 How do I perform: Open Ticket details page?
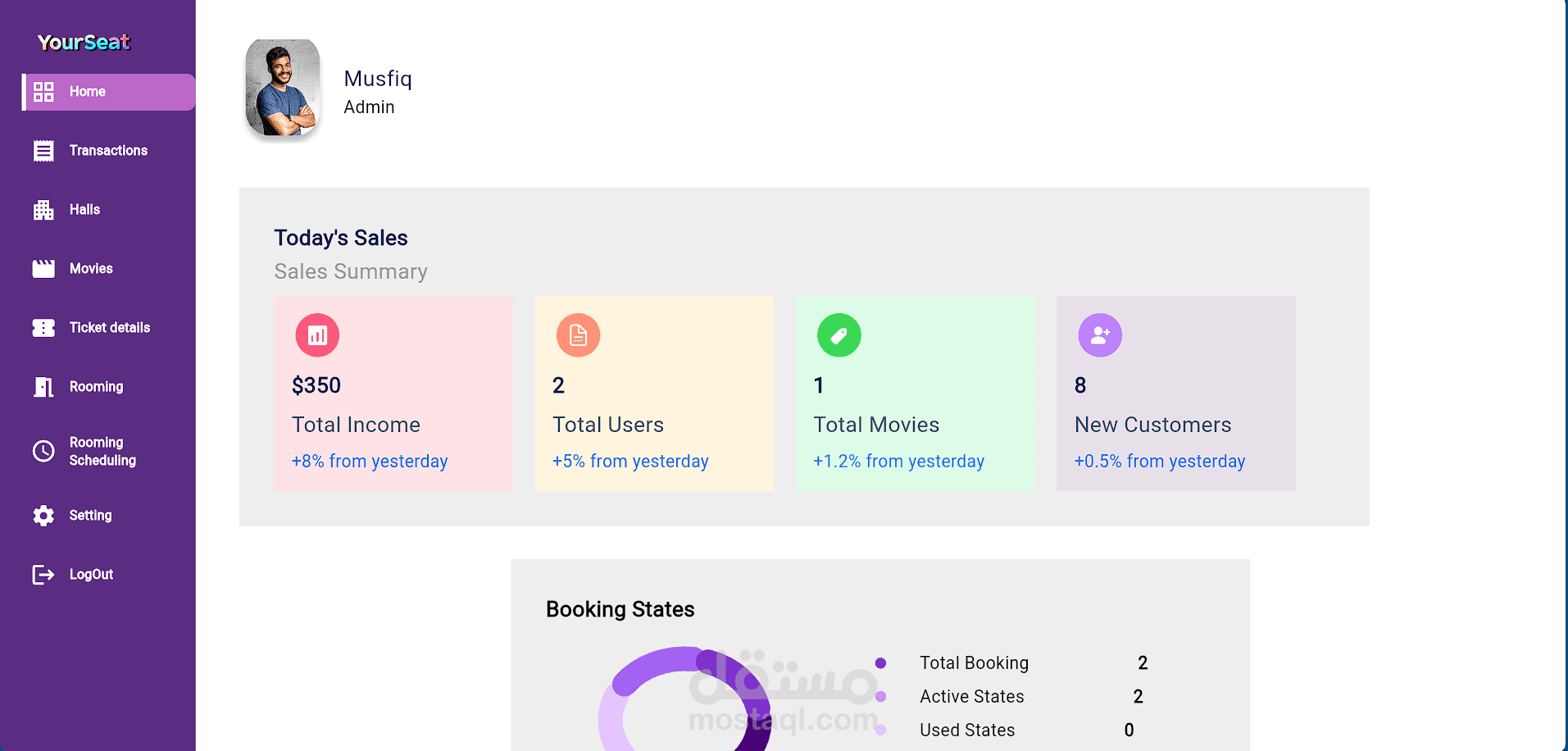click(x=109, y=328)
